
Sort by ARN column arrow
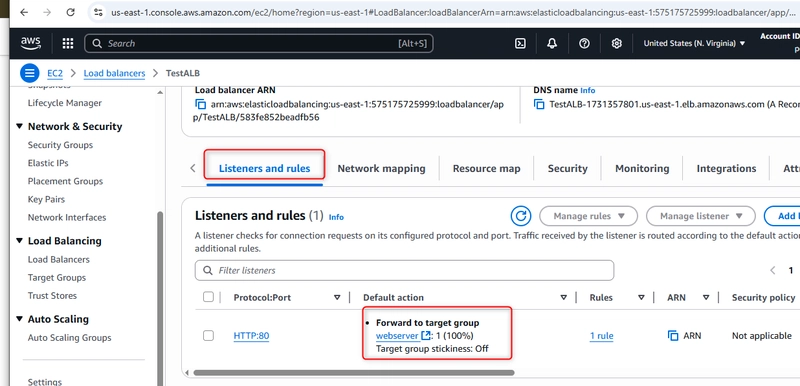click(706, 297)
